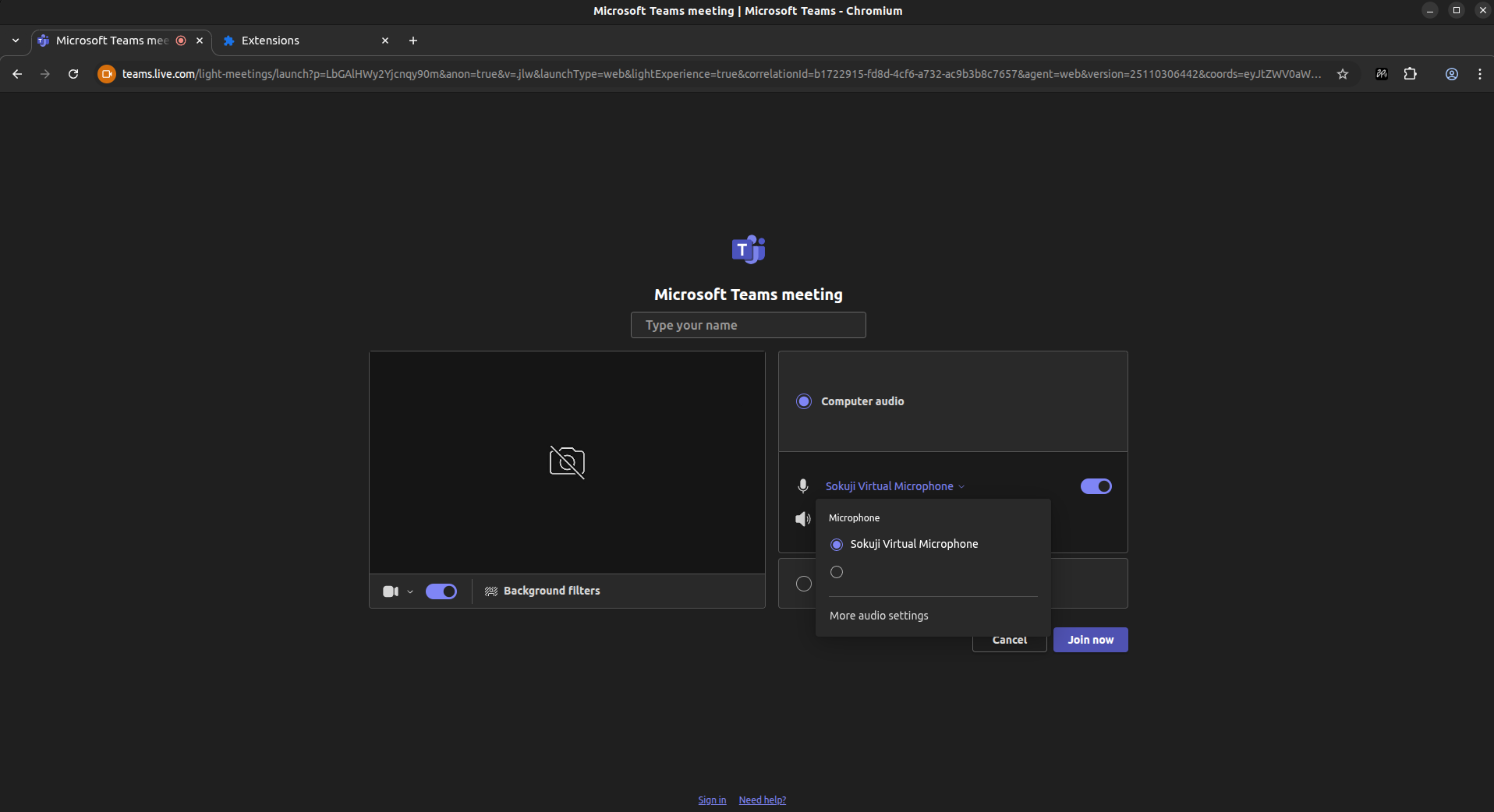Open Chromium three-dot menu
The height and width of the screenshot is (812, 1494).
click(1480, 74)
